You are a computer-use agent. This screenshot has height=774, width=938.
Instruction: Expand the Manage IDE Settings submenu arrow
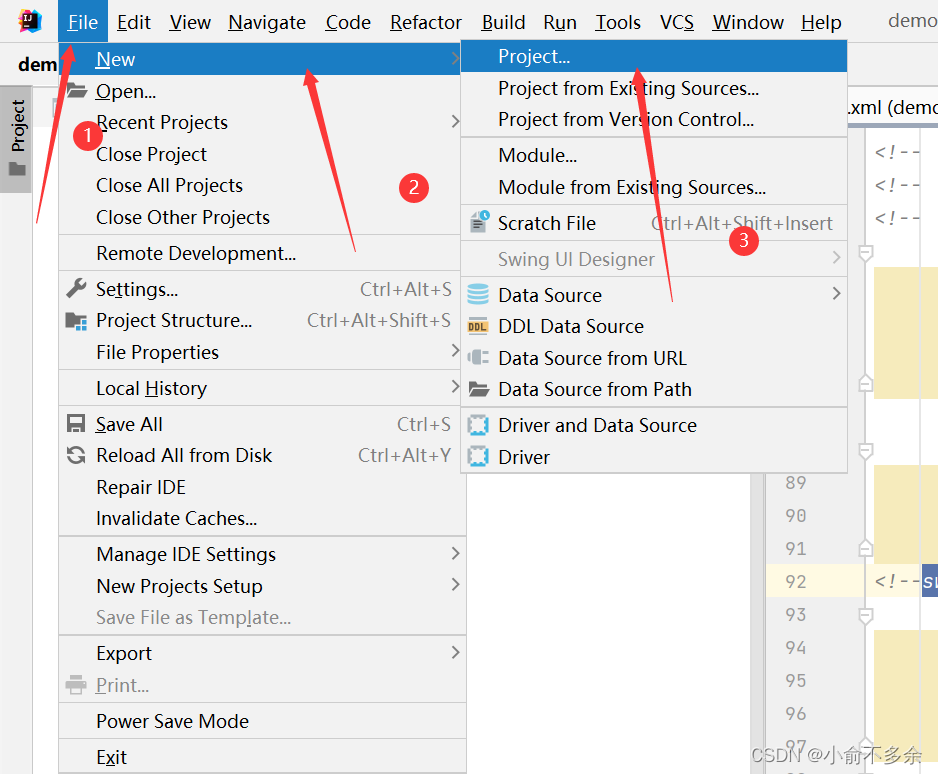tap(455, 553)
